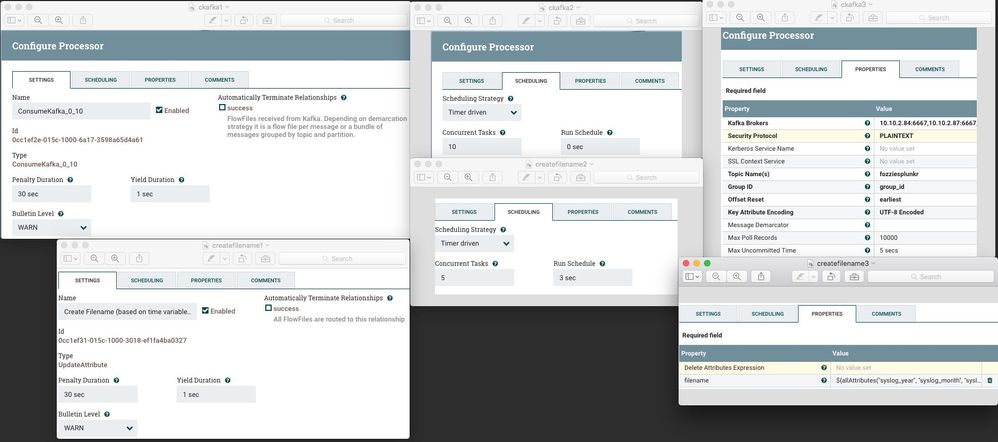Open Properties tab in ckafka1 window
This screenshot has width=998, height=442.
[160, 80]
